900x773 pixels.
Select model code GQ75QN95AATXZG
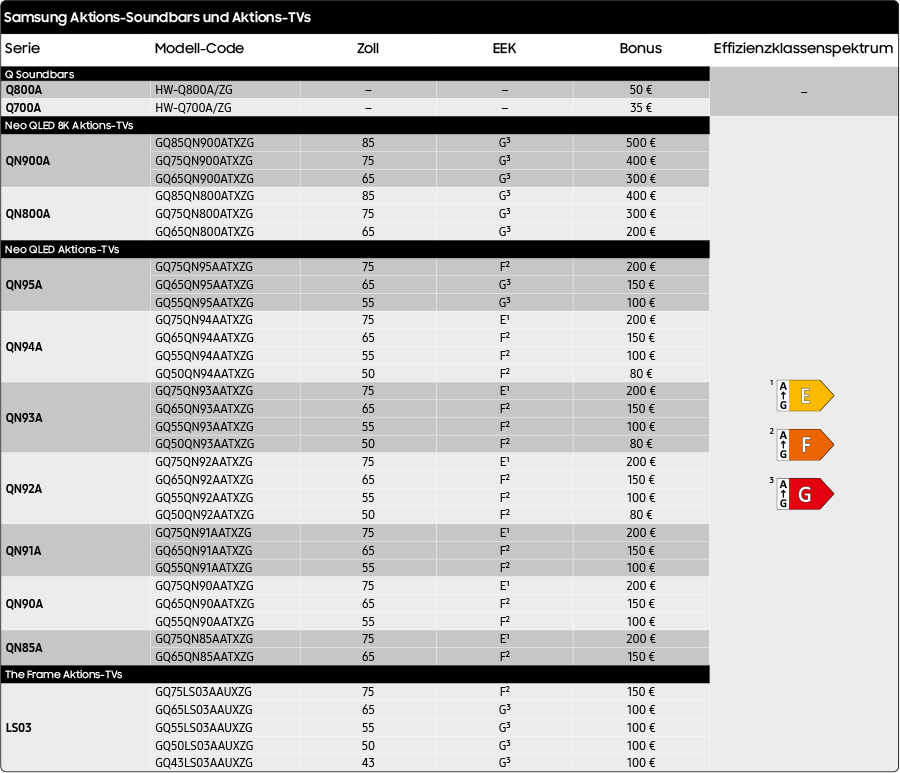[204, 267]
